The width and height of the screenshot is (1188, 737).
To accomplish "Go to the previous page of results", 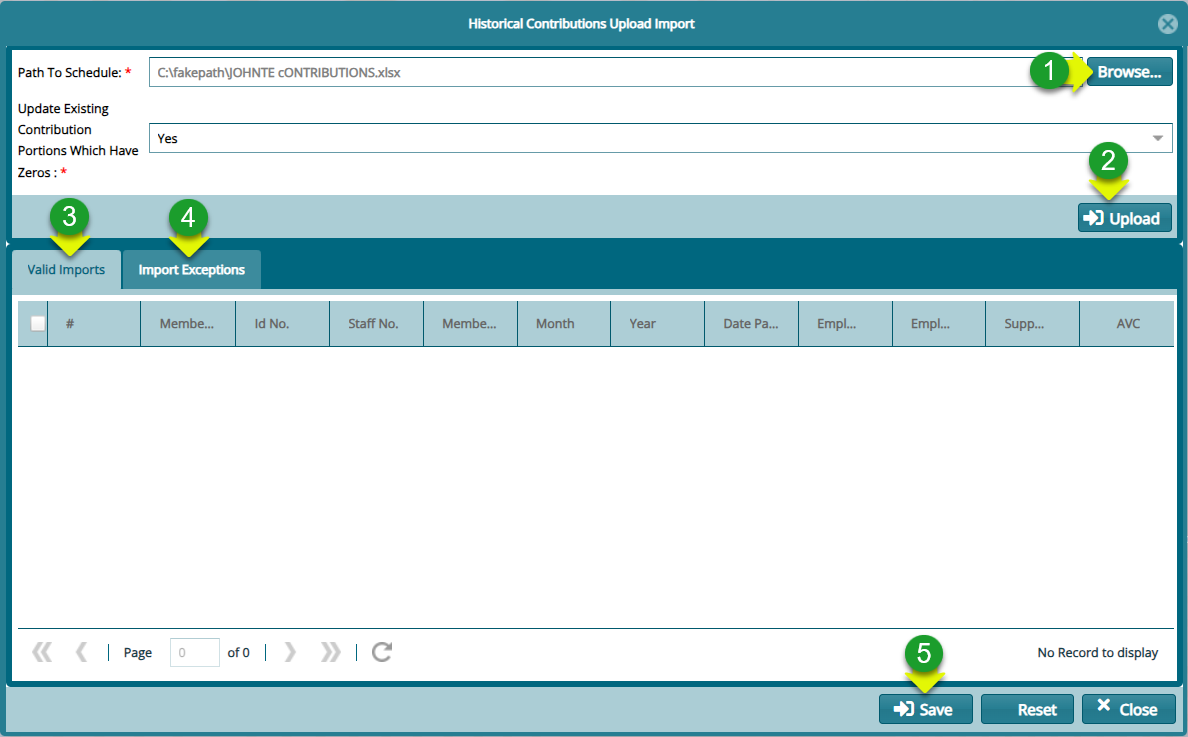I will point(81,651).
